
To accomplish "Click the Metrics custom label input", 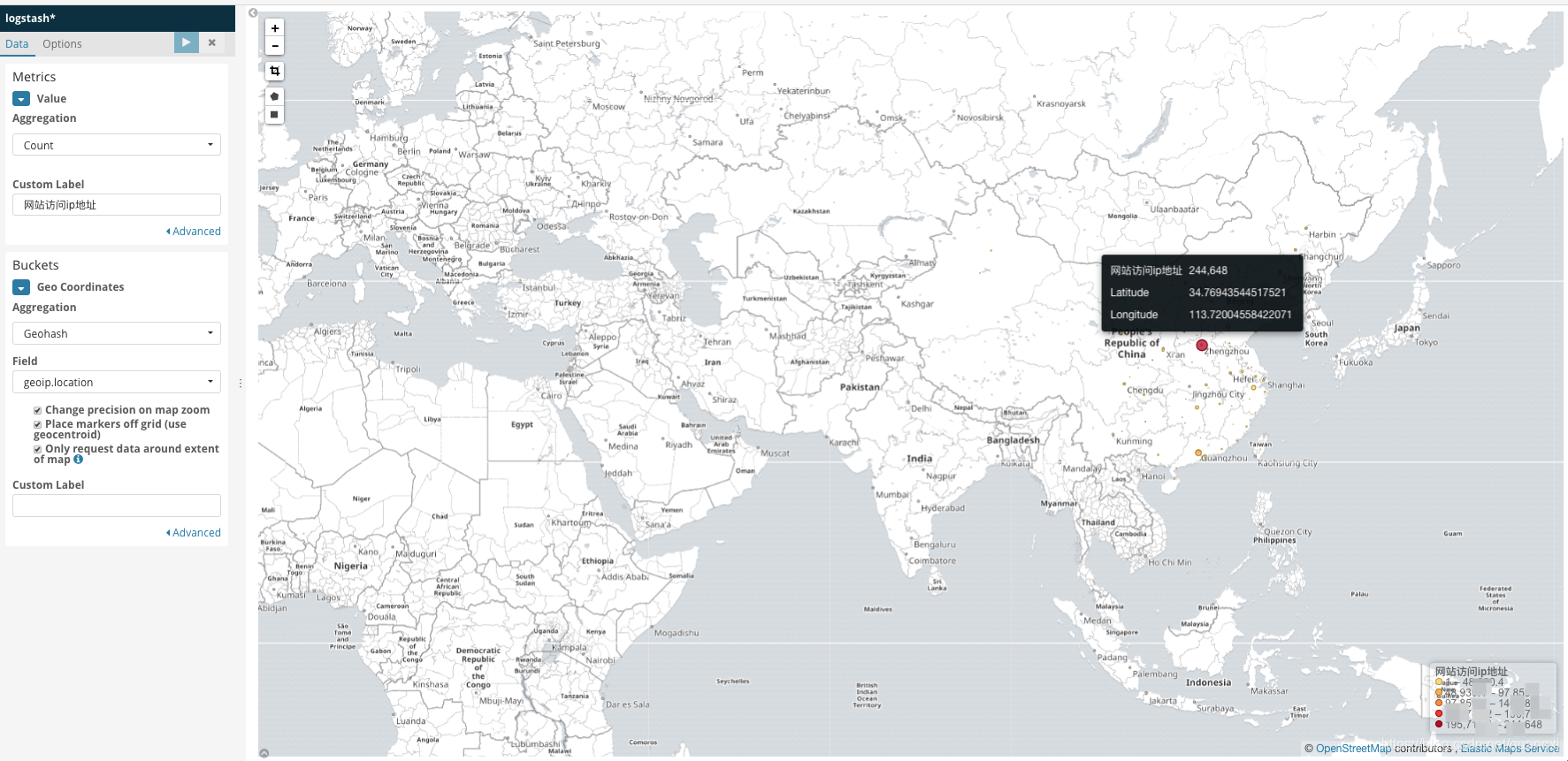I will pos(117,204).
